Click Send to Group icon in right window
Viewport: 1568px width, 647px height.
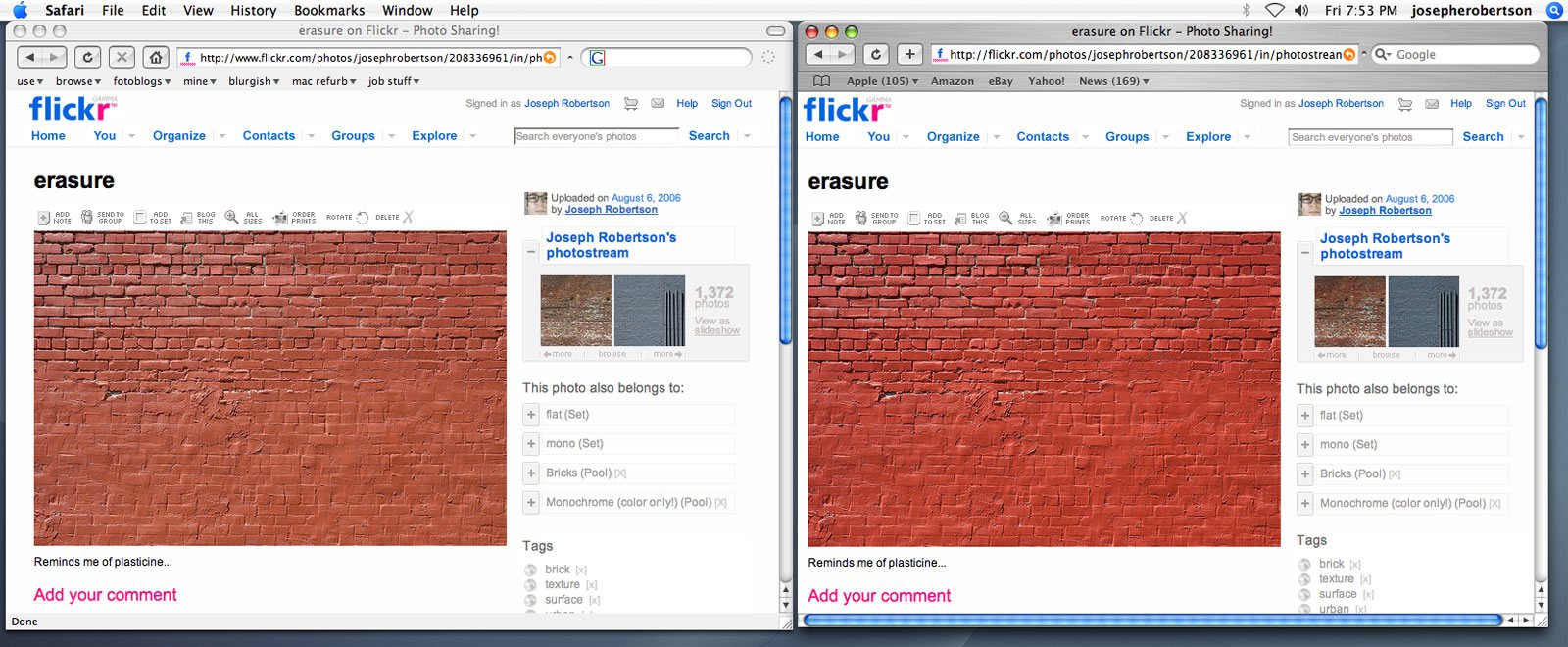[861, 218]
